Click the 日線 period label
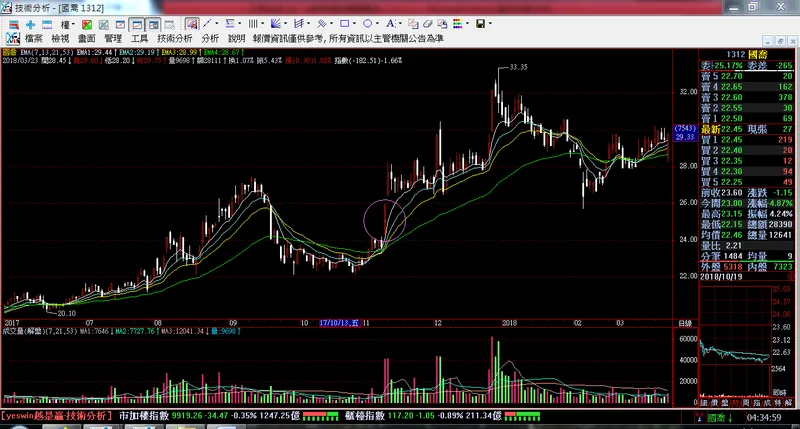The image size is (800, 429). 685,325
